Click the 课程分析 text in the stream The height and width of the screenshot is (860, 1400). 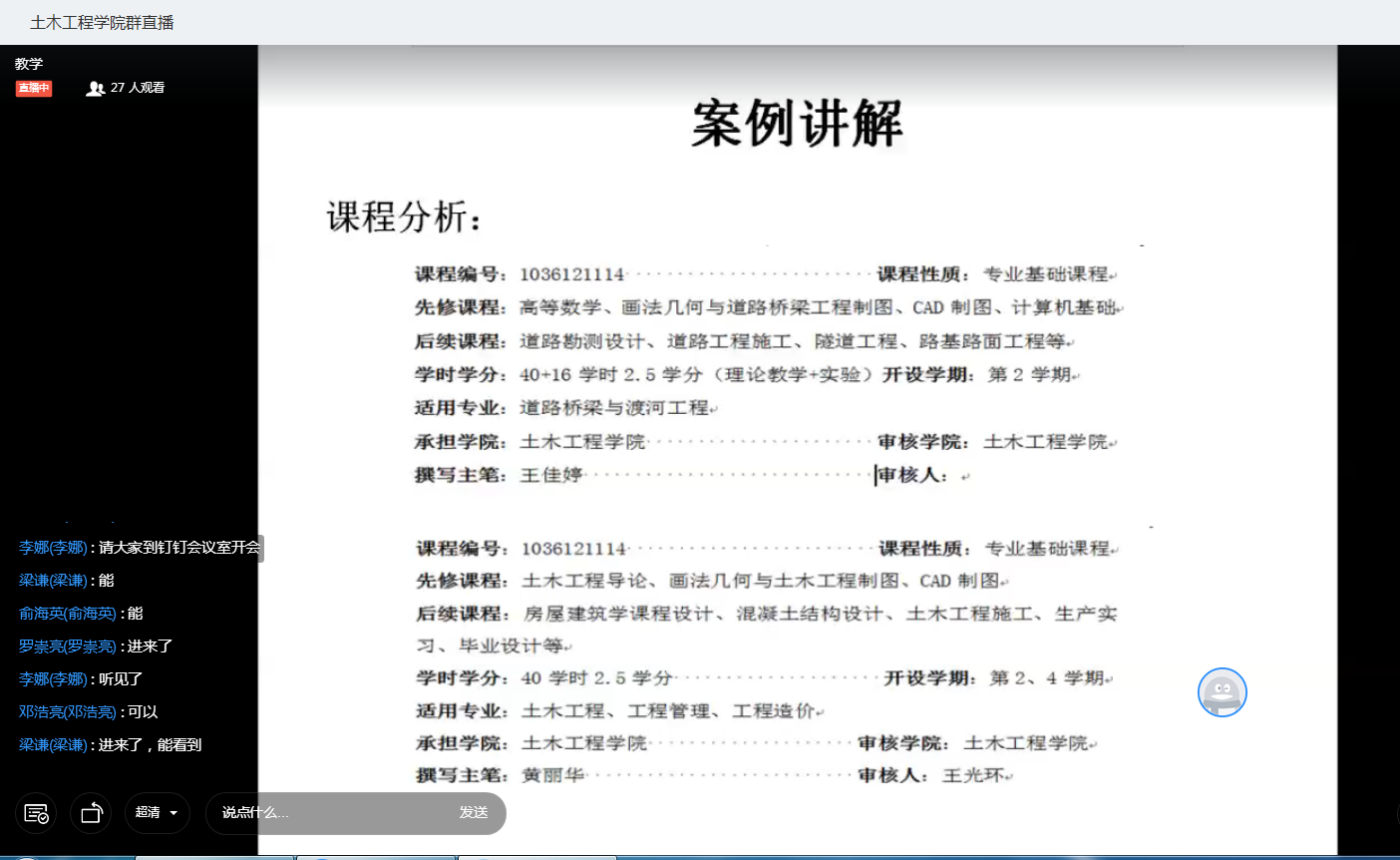coord(404,216)
